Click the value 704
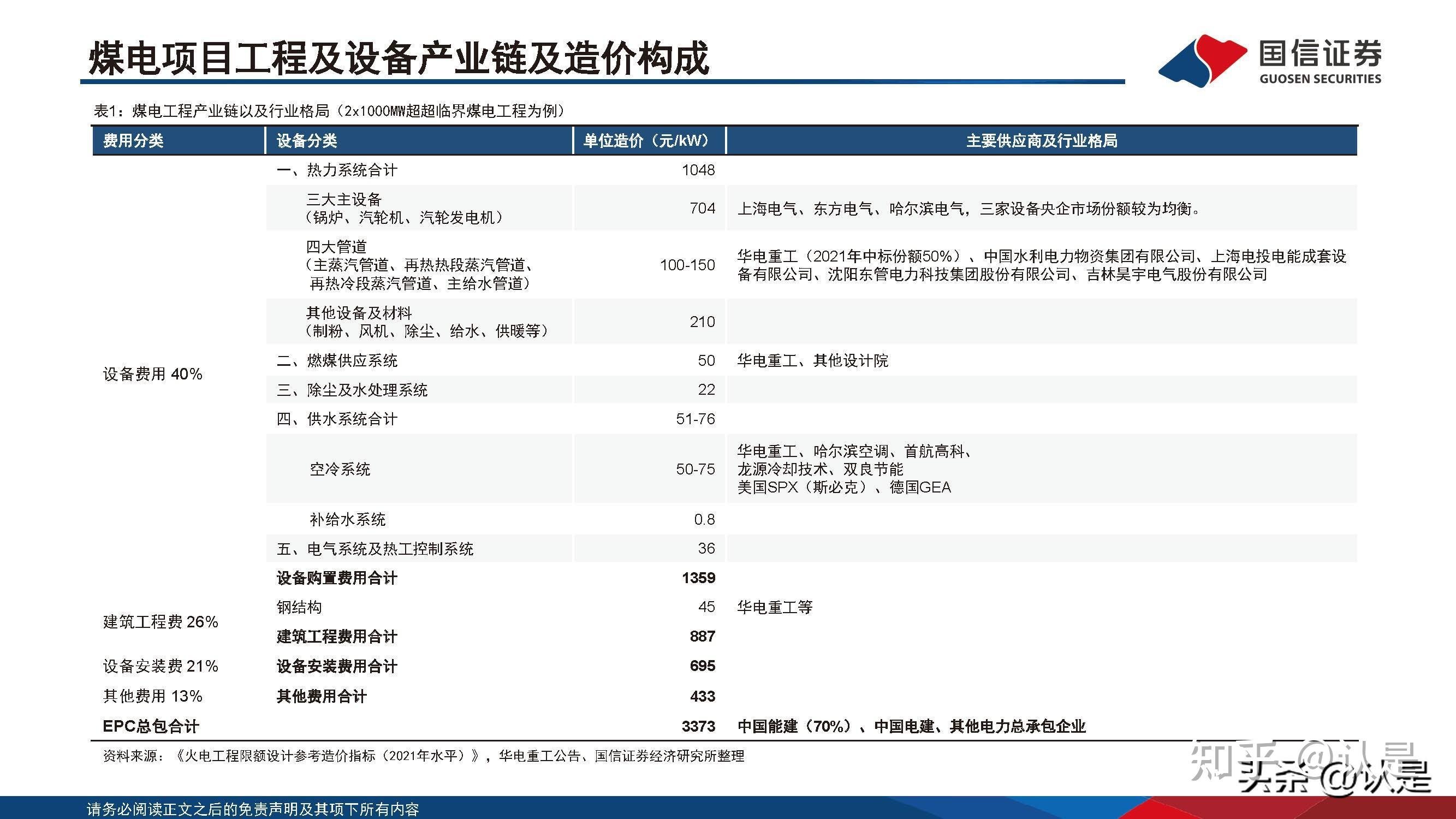 click(702, 209)
